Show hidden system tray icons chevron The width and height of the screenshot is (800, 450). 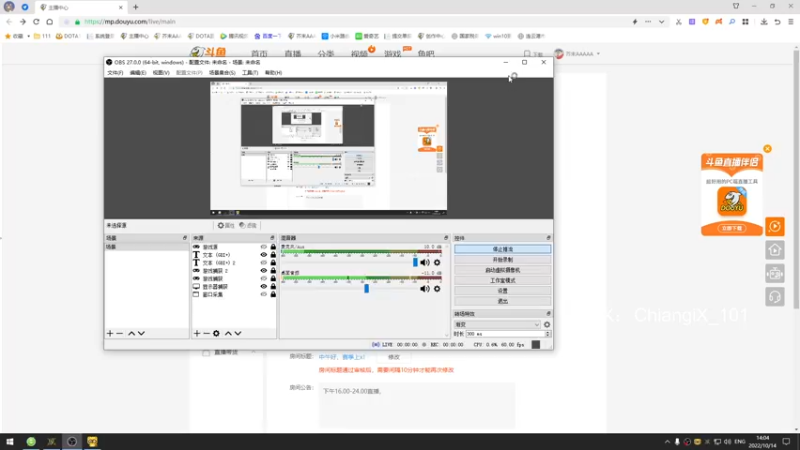tap(667, 442)
